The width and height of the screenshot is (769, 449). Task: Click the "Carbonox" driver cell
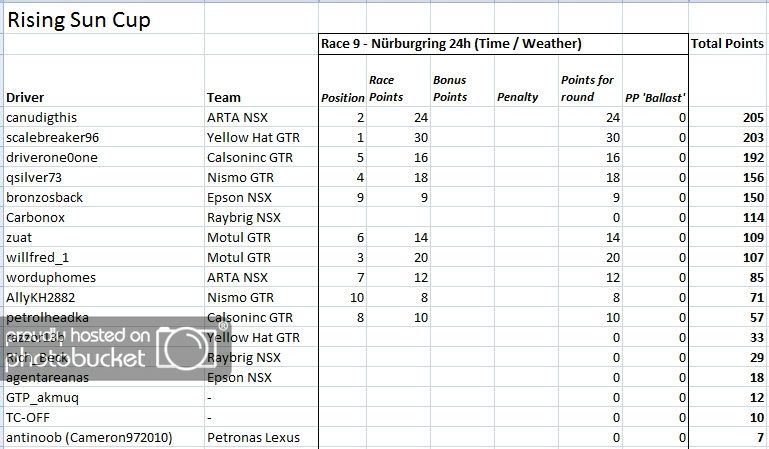[36, 217]
